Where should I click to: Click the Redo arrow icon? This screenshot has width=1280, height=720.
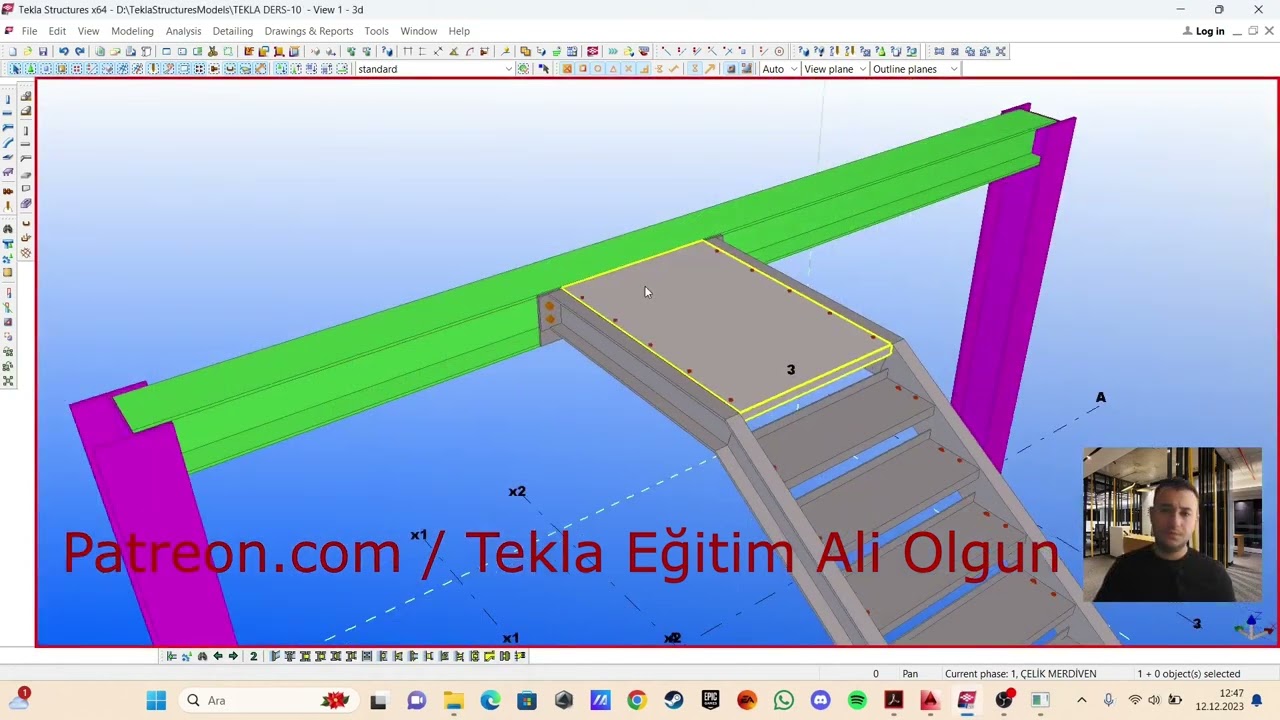[x=79, y=51]
